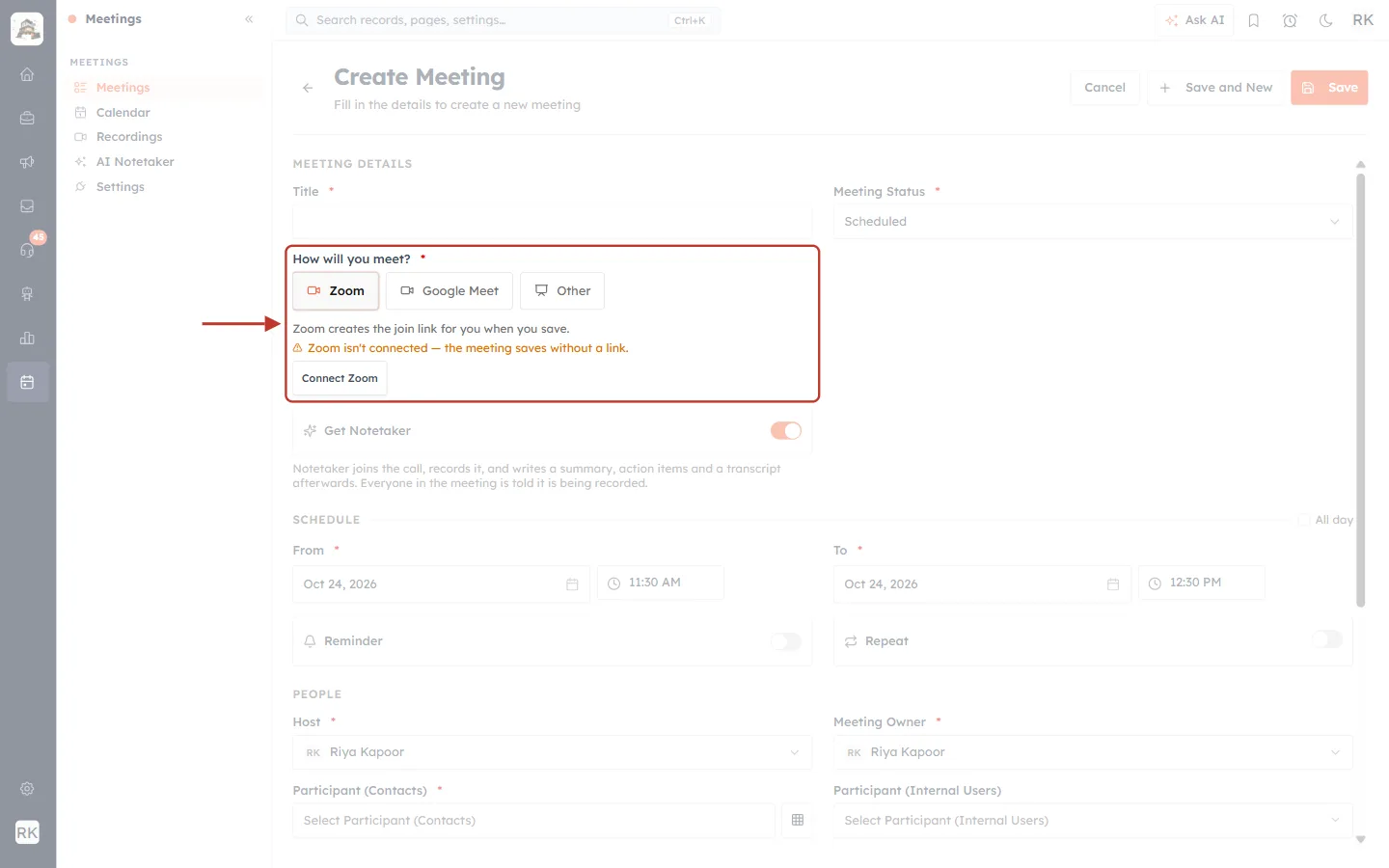Open the briefcase icon in left rail
The width and height of the screenshot is (1389, 868).
click(27, 118)
